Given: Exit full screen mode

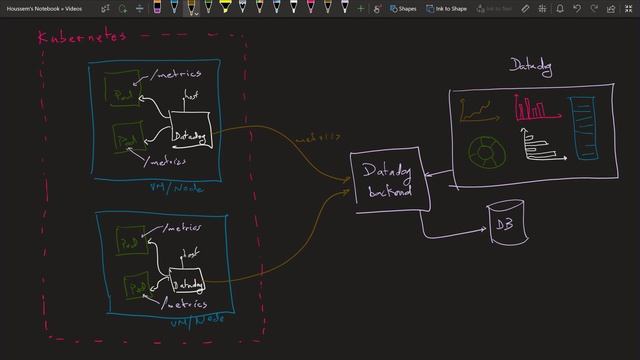Looking at the screenshot, I should [x=629, y=9].
